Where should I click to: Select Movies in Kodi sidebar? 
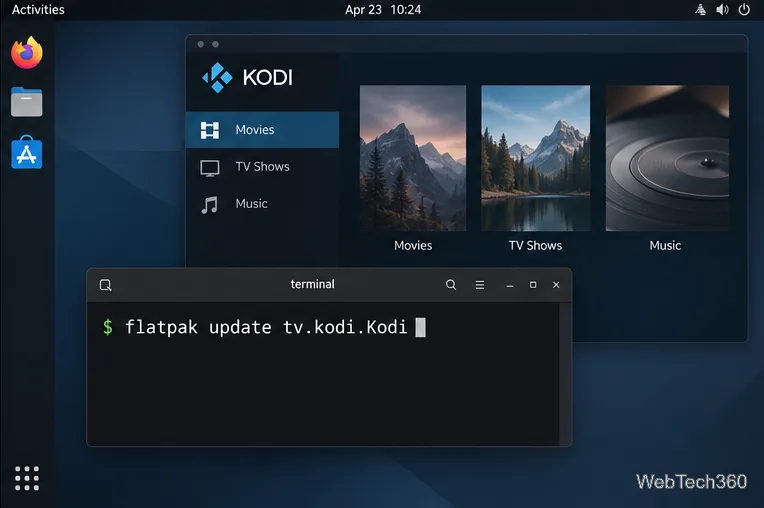tap(262, 130)
